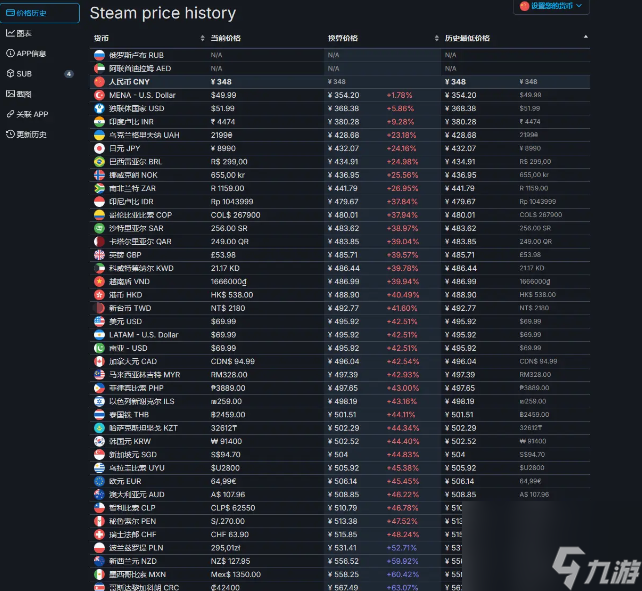Image resolution: width=642 pixels, height=591 pixels.
Task: Click the $51.99 current price cell
Action: [x=222, y=109]
